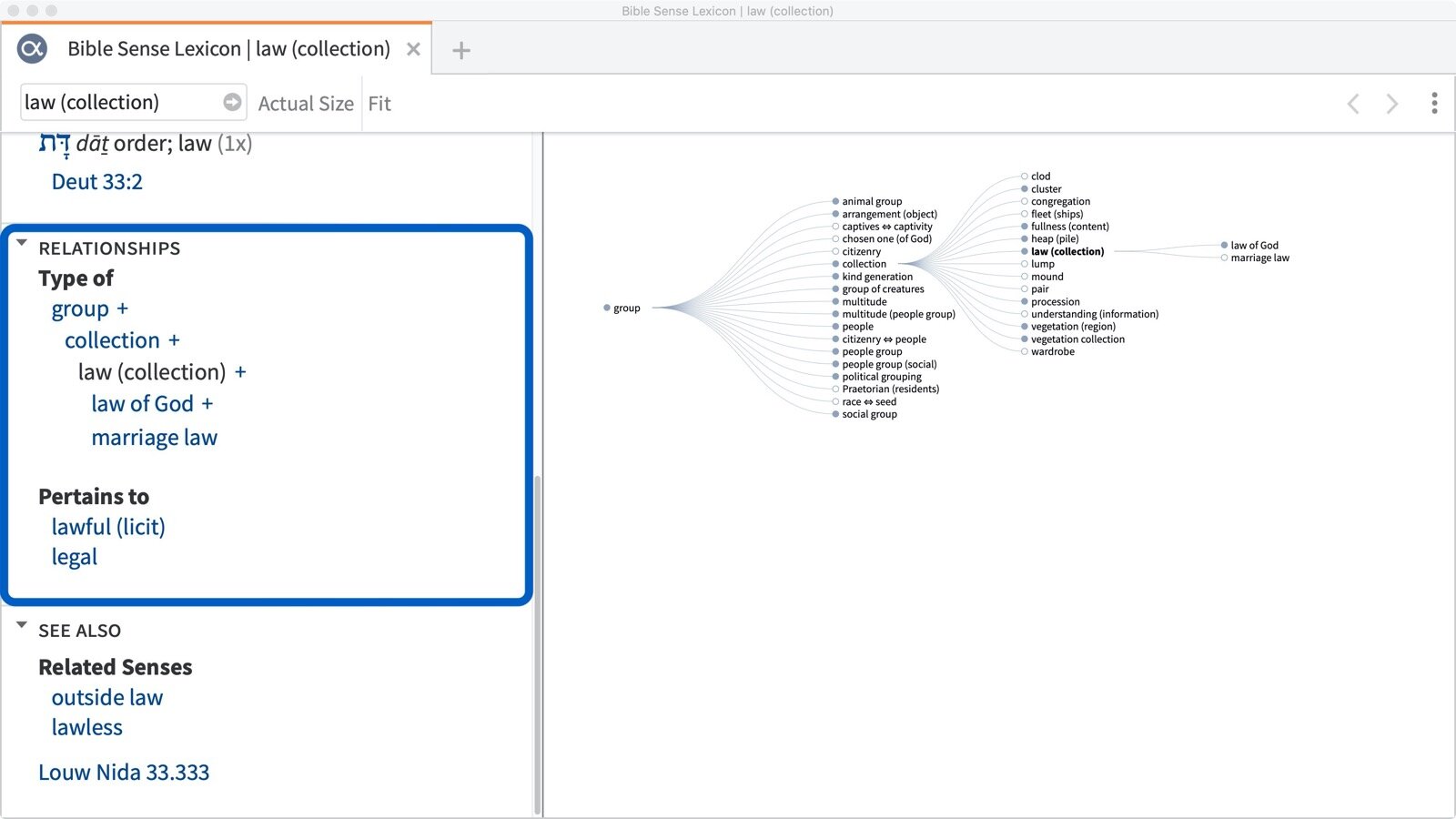
Task: Open Louw Nida 33.333 link
Action: 124,772
